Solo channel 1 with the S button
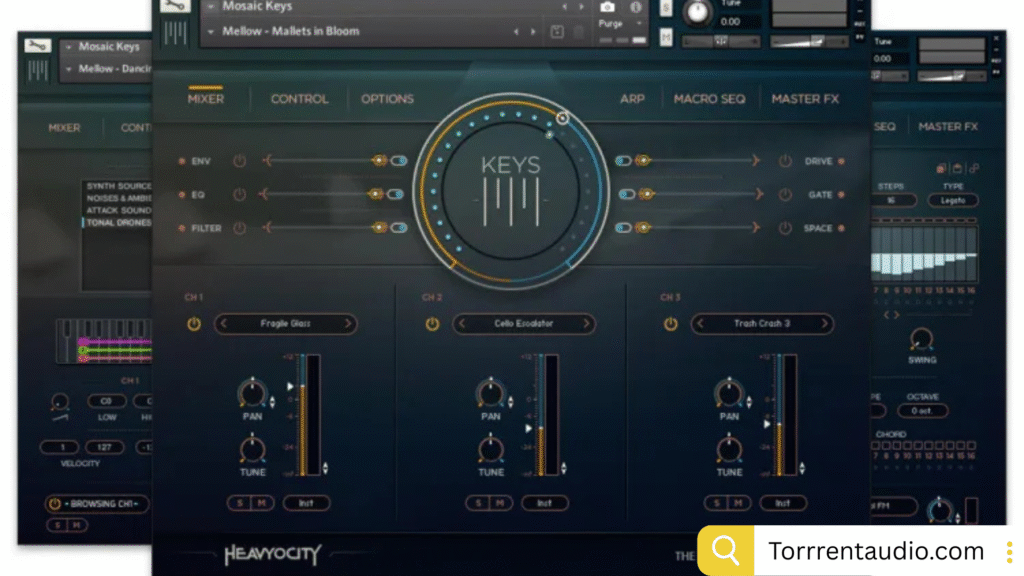1024x576 pixels. click(x=240, y=503)
